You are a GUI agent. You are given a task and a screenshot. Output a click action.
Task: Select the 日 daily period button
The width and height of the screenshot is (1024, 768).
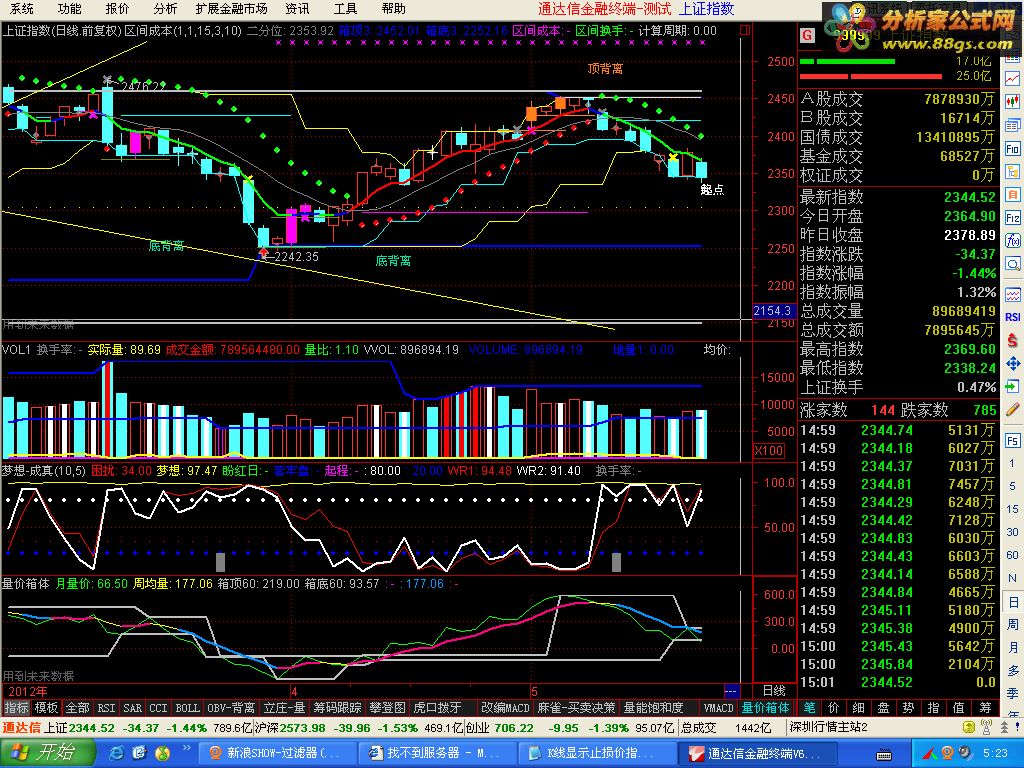pos(1013,601)
